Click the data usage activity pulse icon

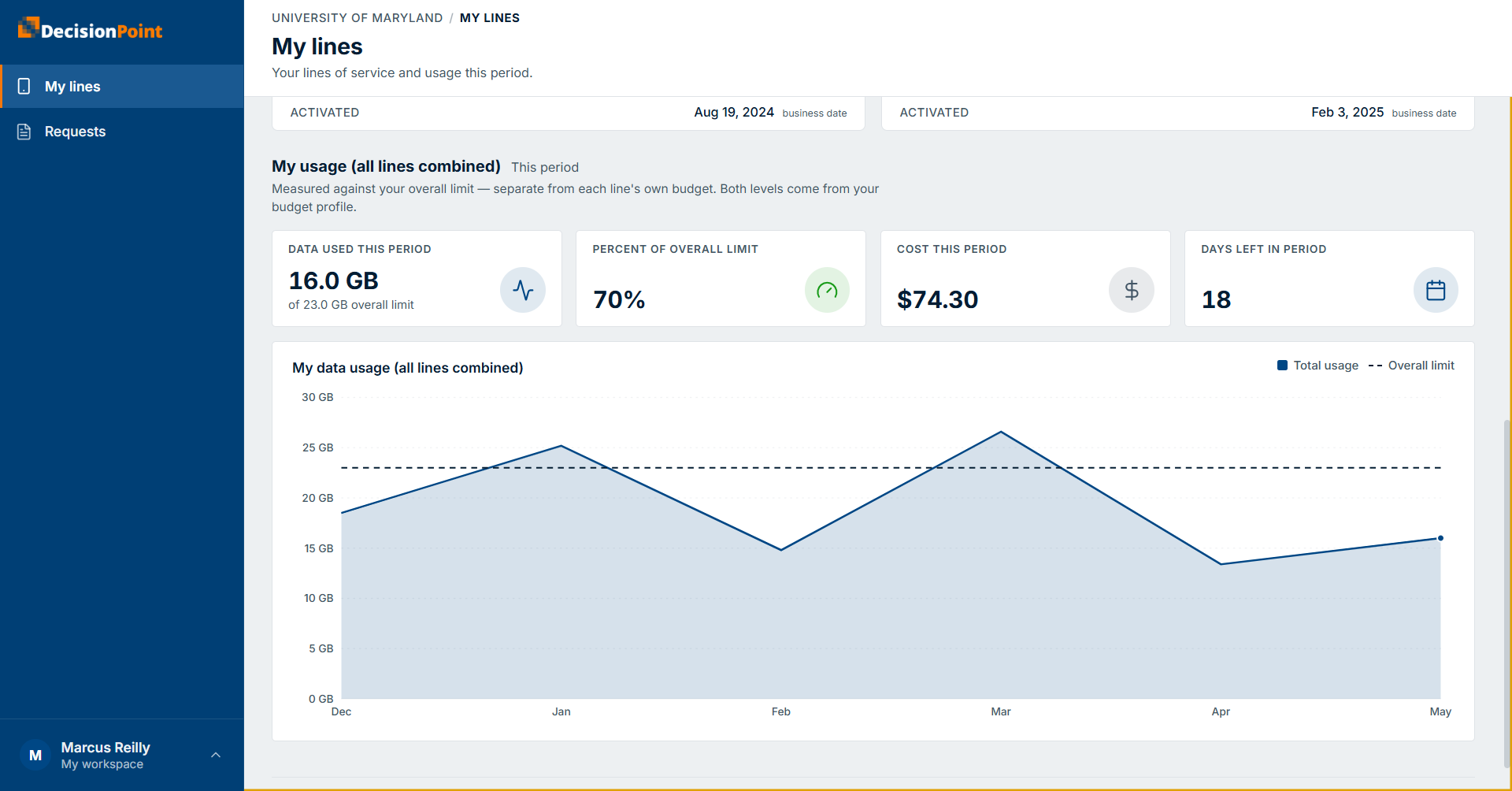click(x=523, y=290)
